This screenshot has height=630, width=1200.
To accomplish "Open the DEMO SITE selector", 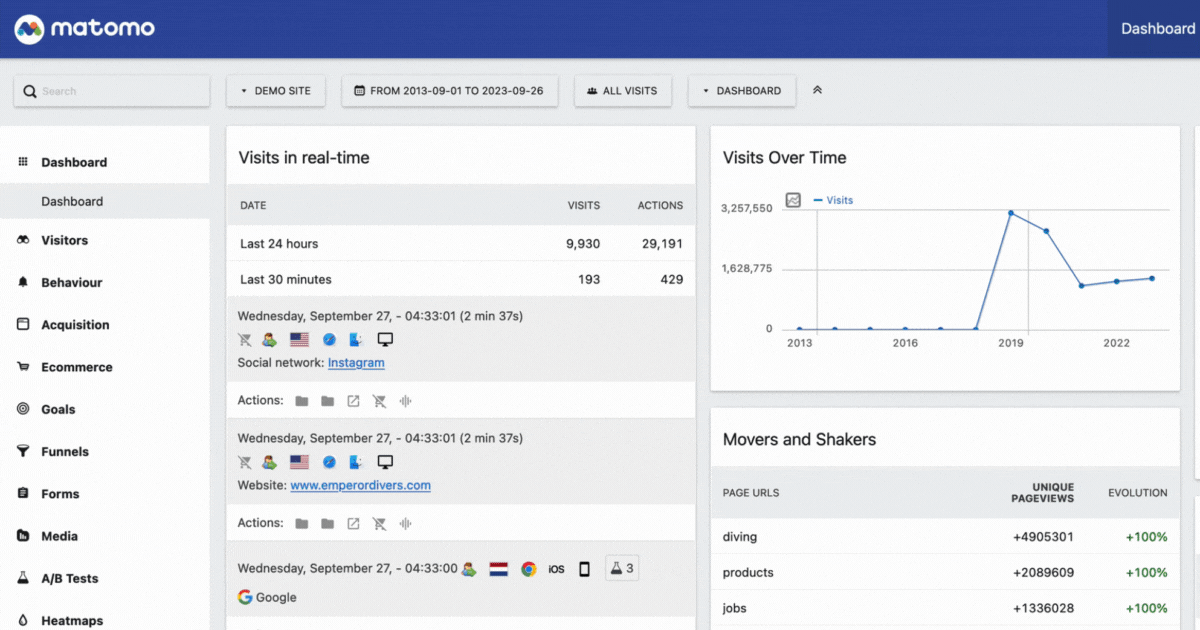I will coord(276,91).
